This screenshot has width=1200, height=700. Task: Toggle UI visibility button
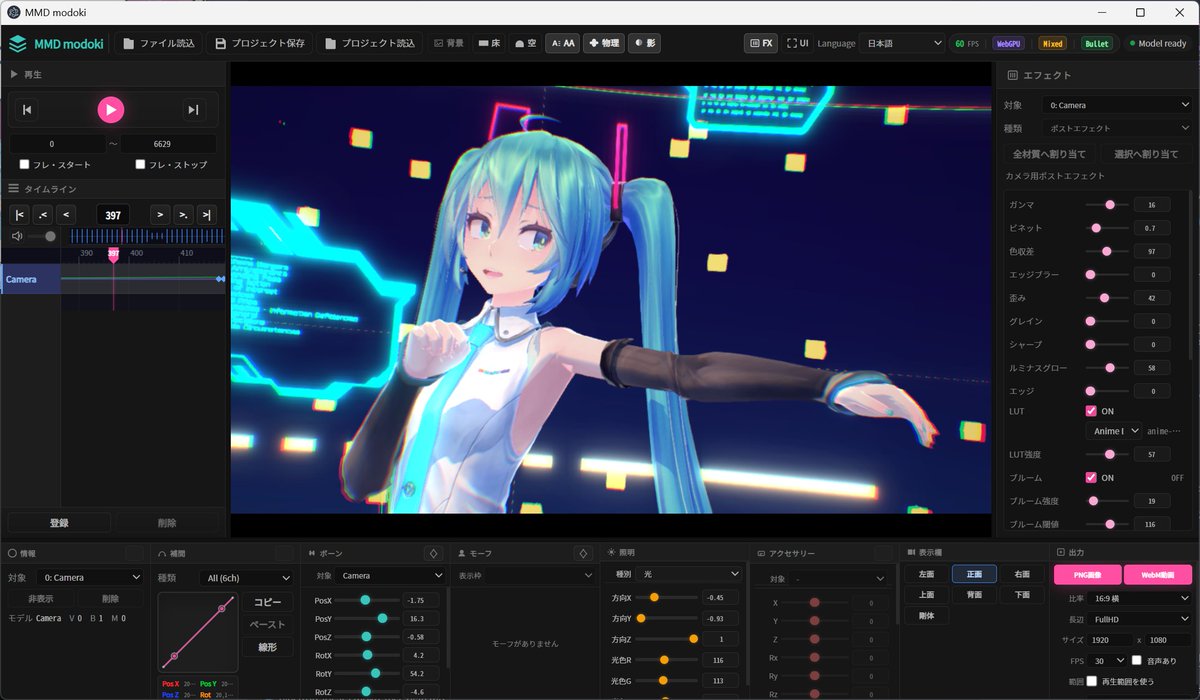tap(798, 44)
